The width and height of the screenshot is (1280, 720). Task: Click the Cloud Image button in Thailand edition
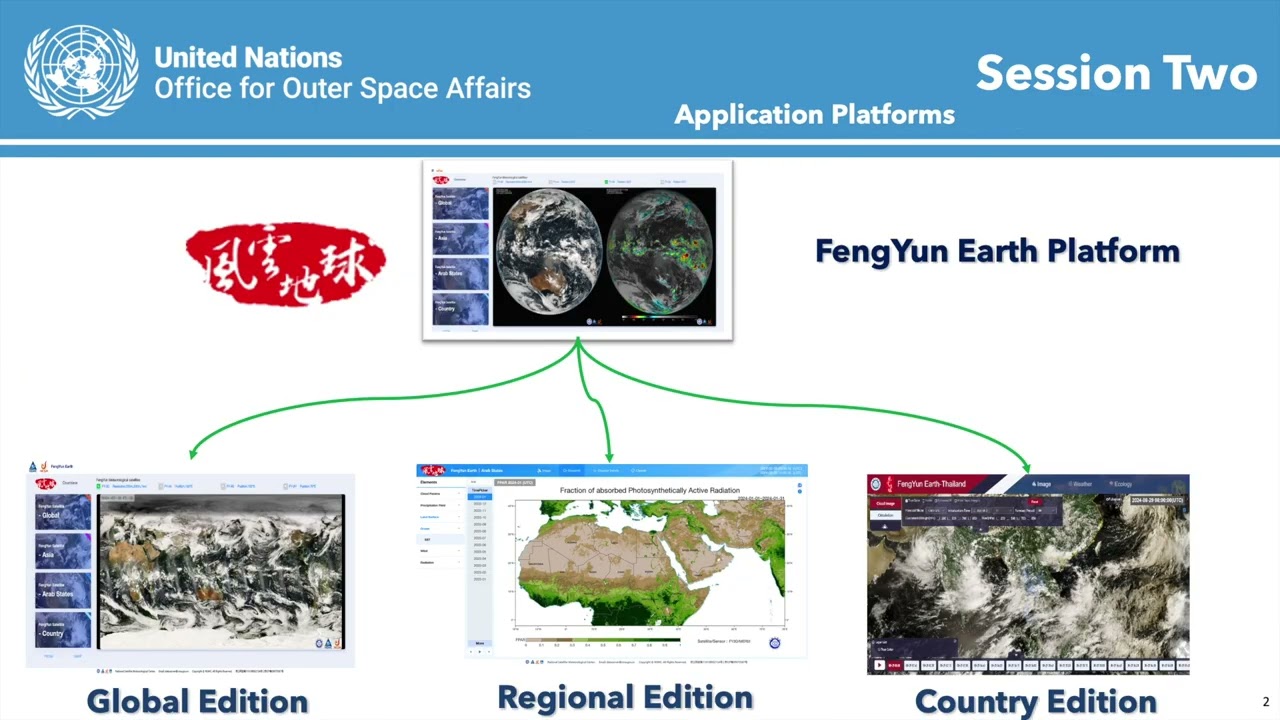point(886,503)
